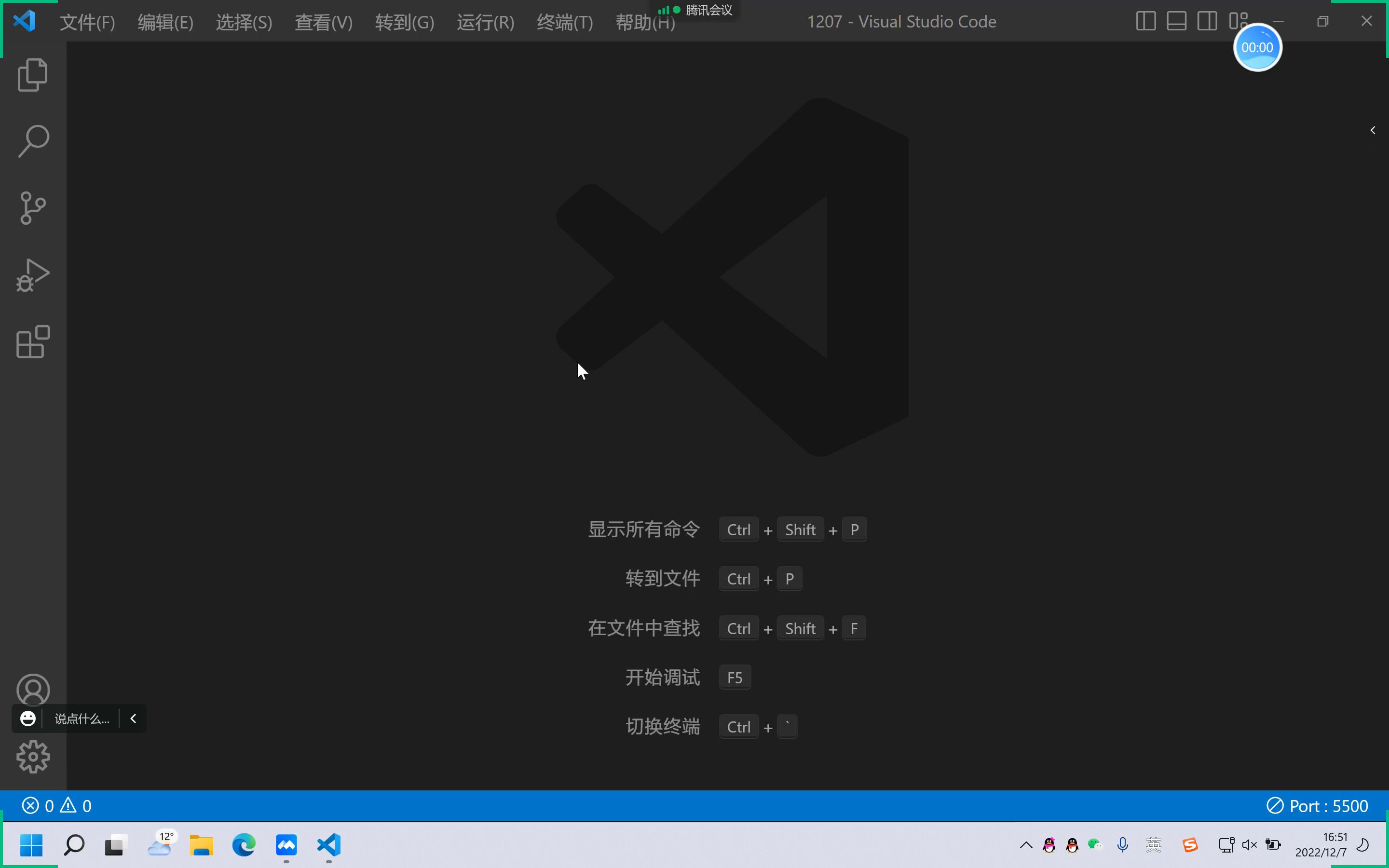The height and width of the screenshot is (868, 1389).
Task: Click the emoji face in chat bar
Action: [x=27, y=718]
